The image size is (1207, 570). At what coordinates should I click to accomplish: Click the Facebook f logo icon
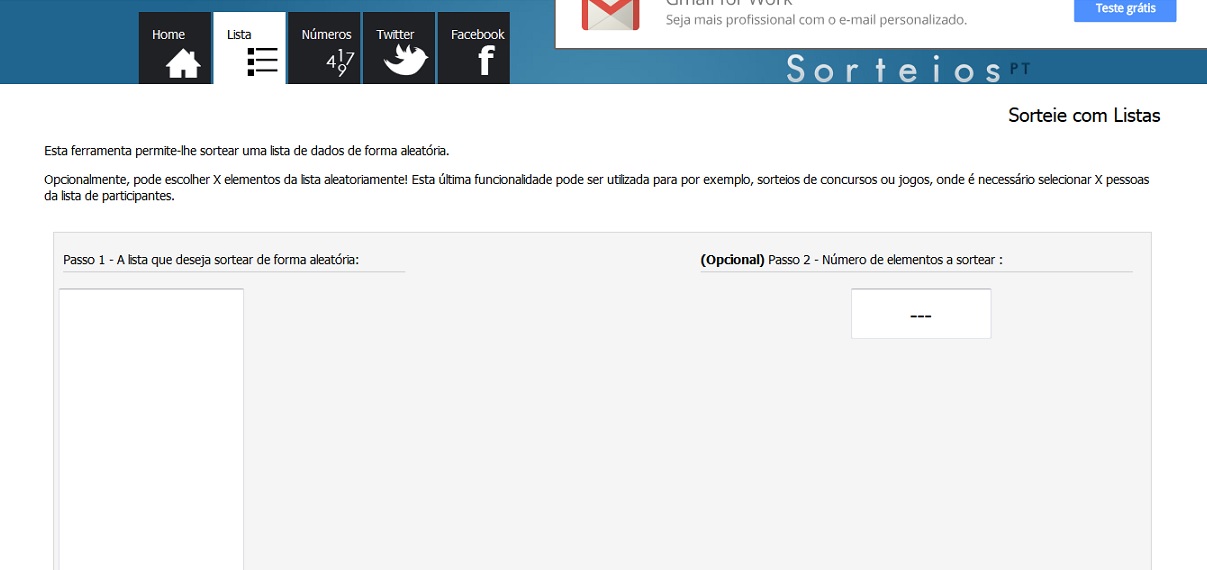tap(486, 62)
